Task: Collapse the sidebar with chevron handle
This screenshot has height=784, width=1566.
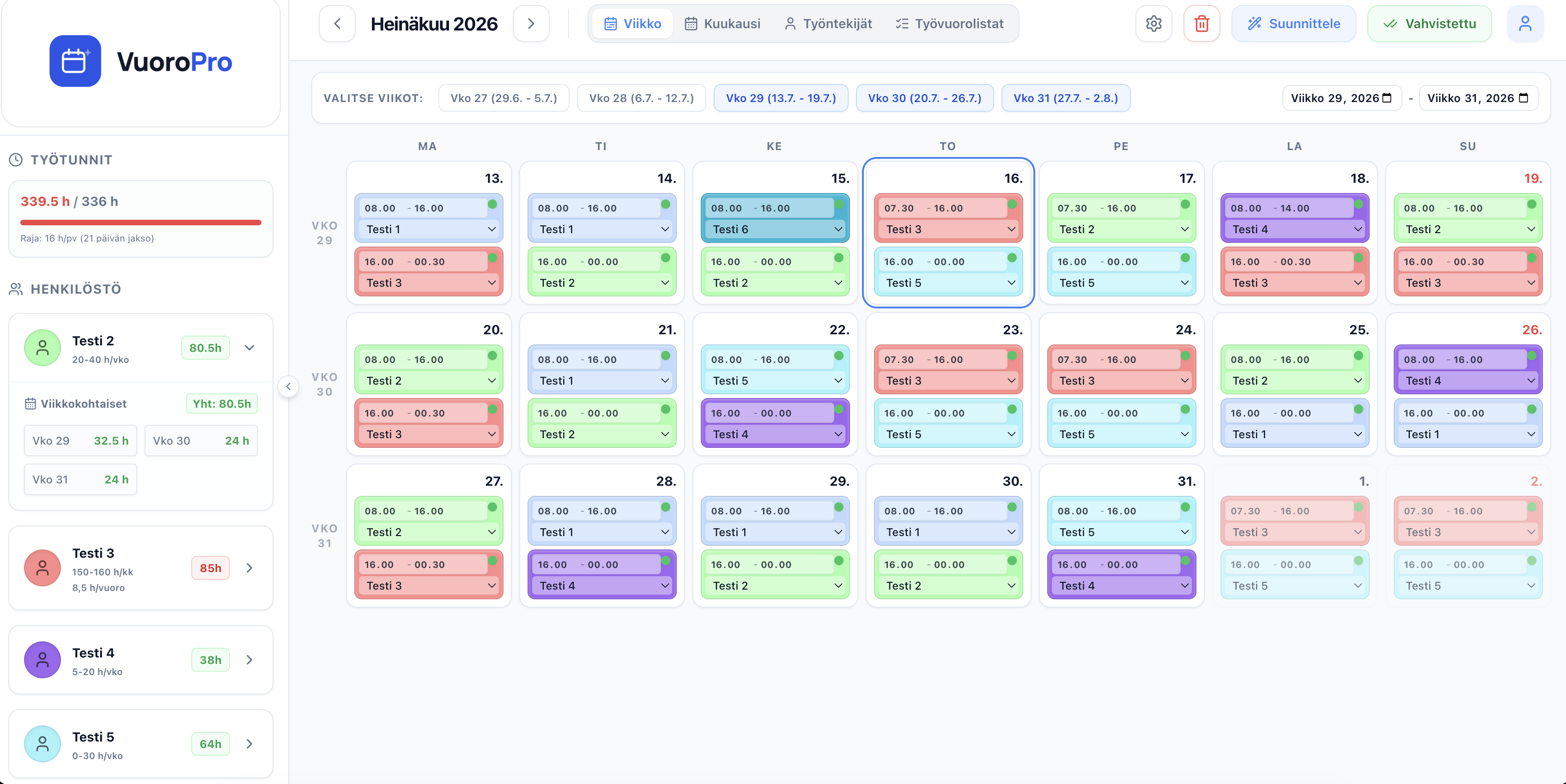Action: pos(288,386)
